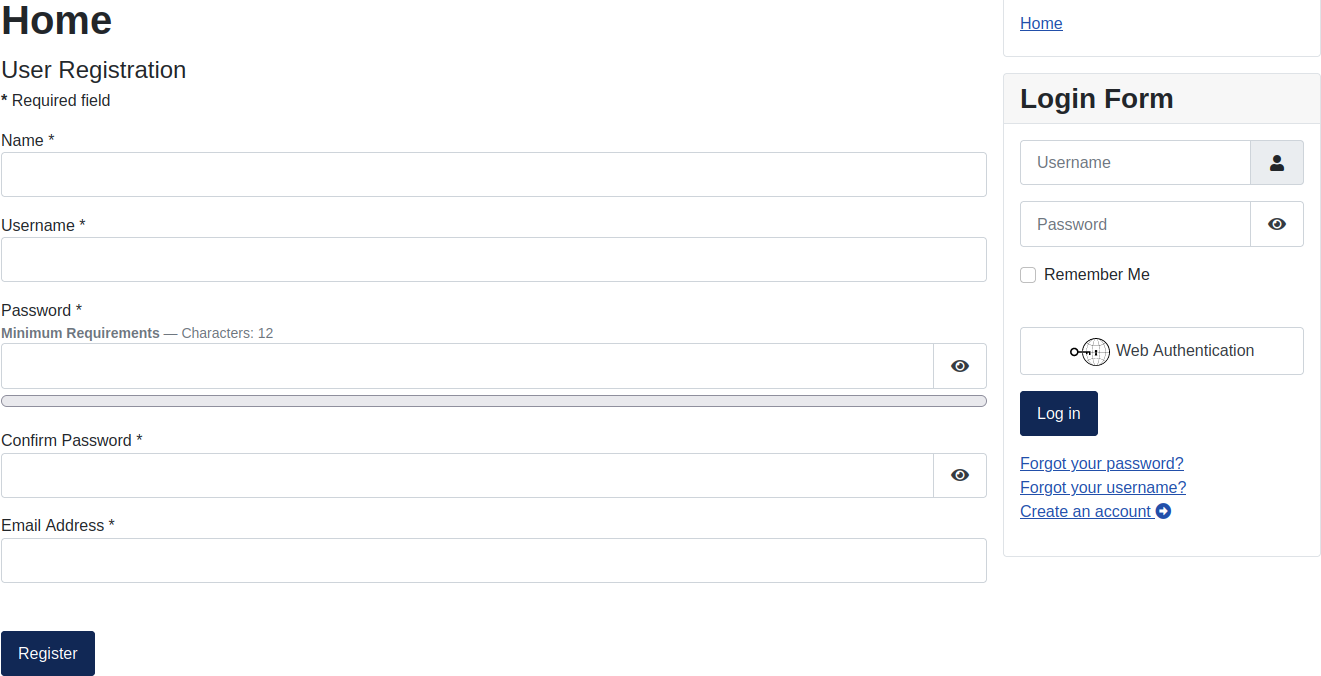Click the Email Address input field
This screenshot has height=676, width=1321.
tap(493, 560)
